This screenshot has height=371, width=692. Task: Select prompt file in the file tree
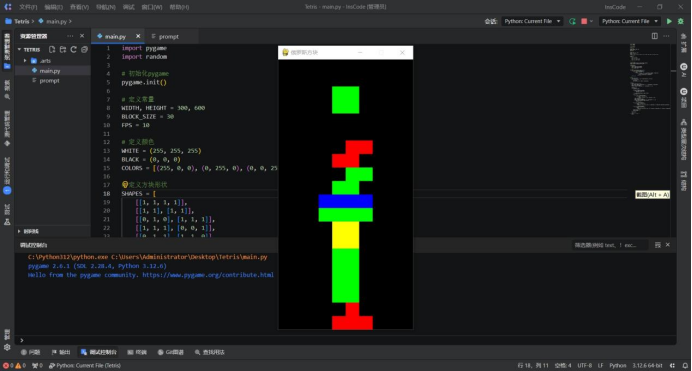tap(53, 81)
